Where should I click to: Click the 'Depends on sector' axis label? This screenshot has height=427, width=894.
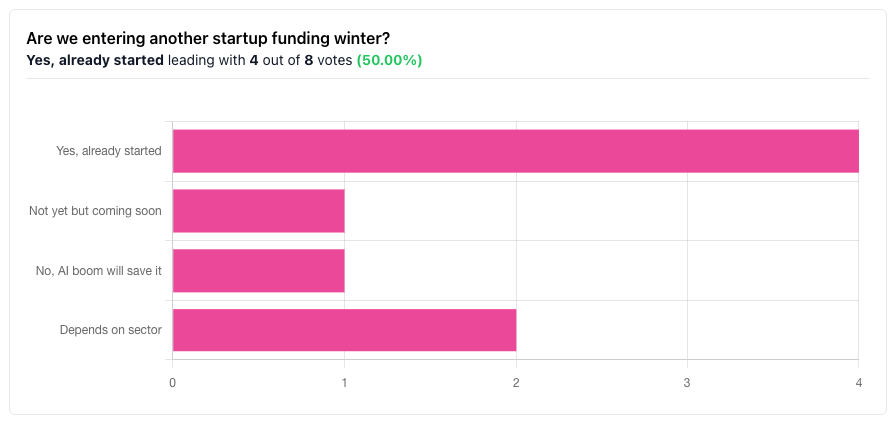[x=110, y=330]
